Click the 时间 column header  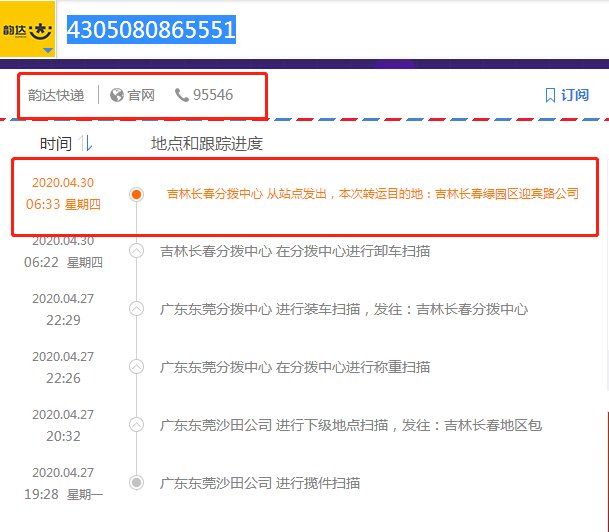56,144
